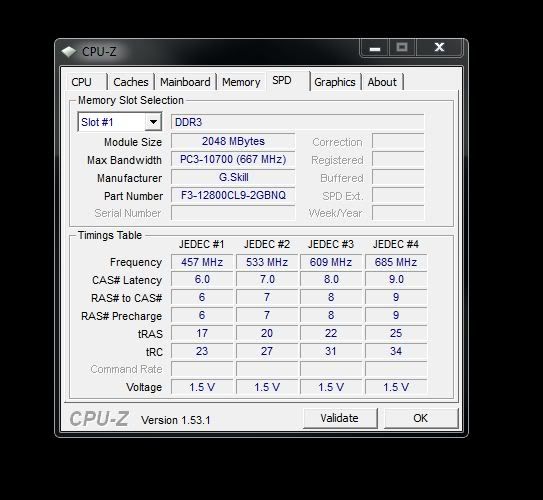Select the 685 MHz frequency cell
The height and width of the screenshot is (500, 543).
(x=396, y=262)
